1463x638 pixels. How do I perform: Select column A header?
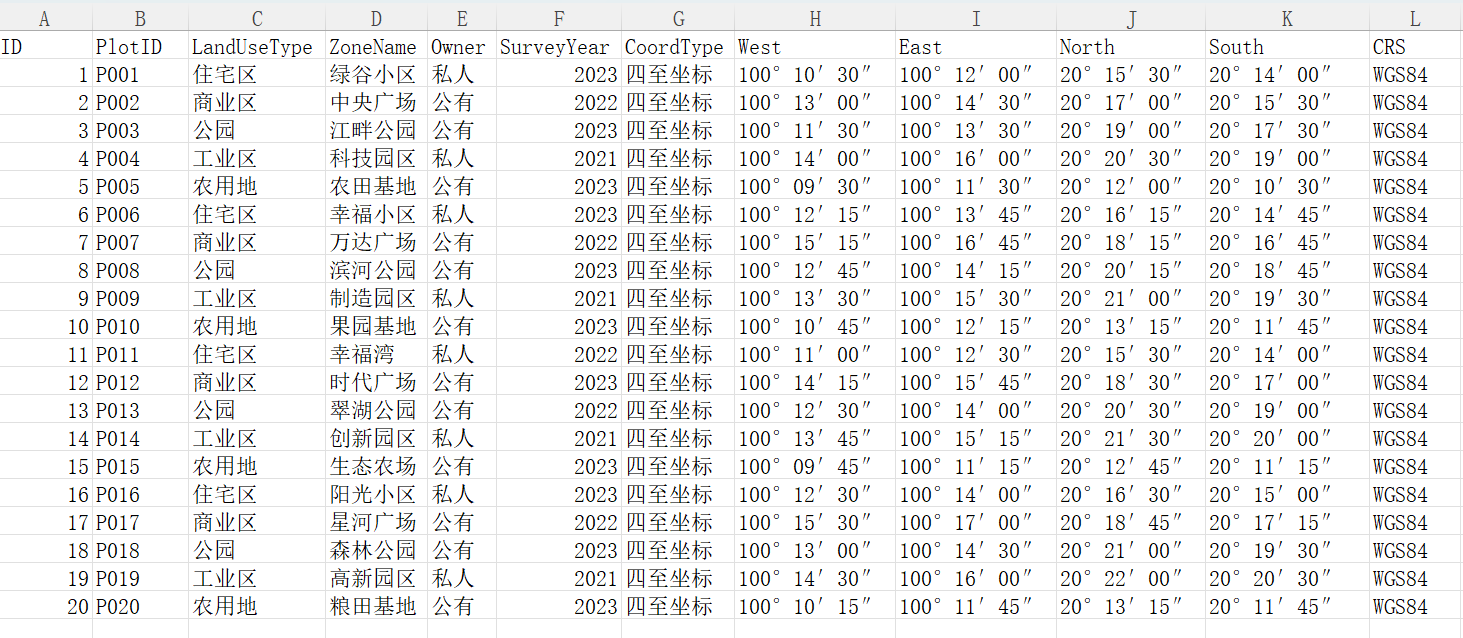tap(46, 18)
